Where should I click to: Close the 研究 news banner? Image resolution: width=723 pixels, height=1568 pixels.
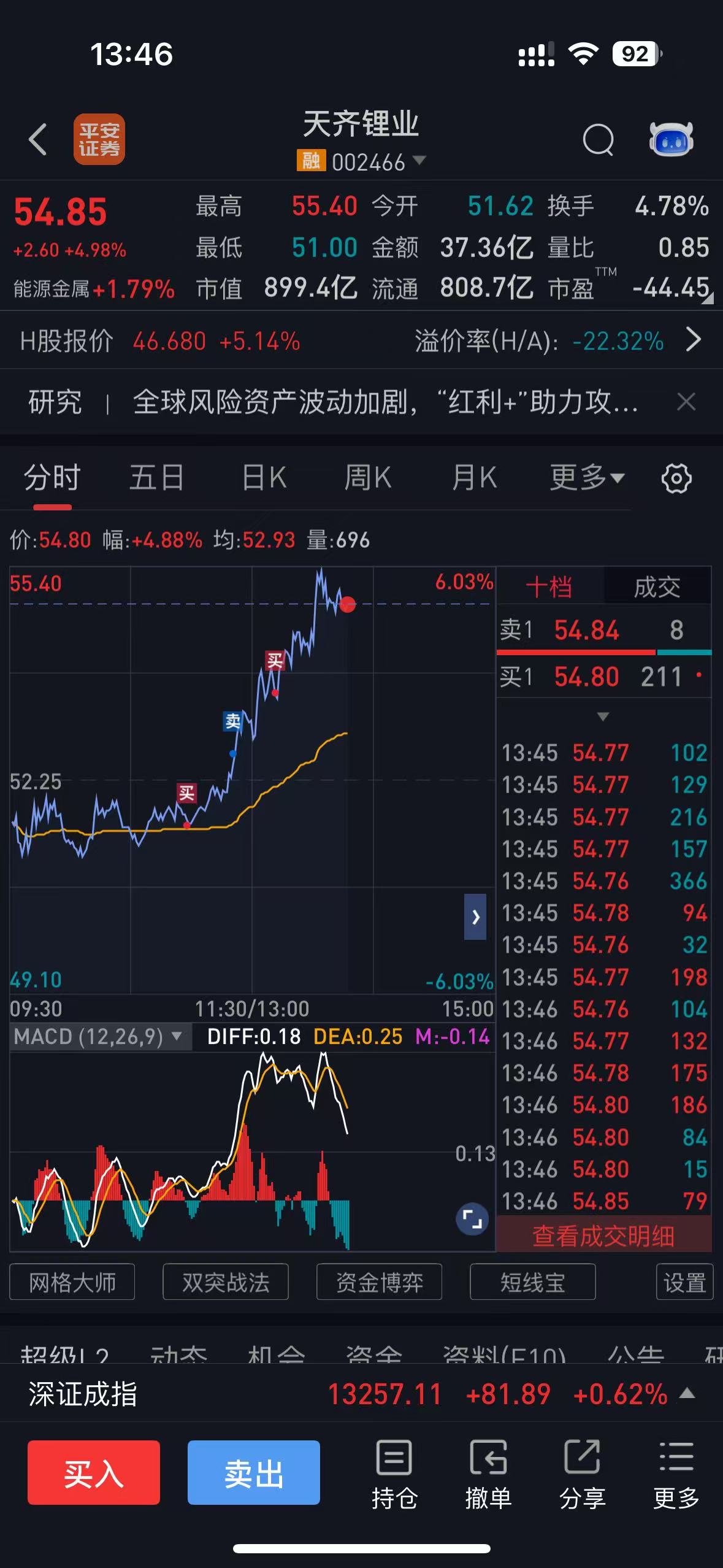(686, 402)
